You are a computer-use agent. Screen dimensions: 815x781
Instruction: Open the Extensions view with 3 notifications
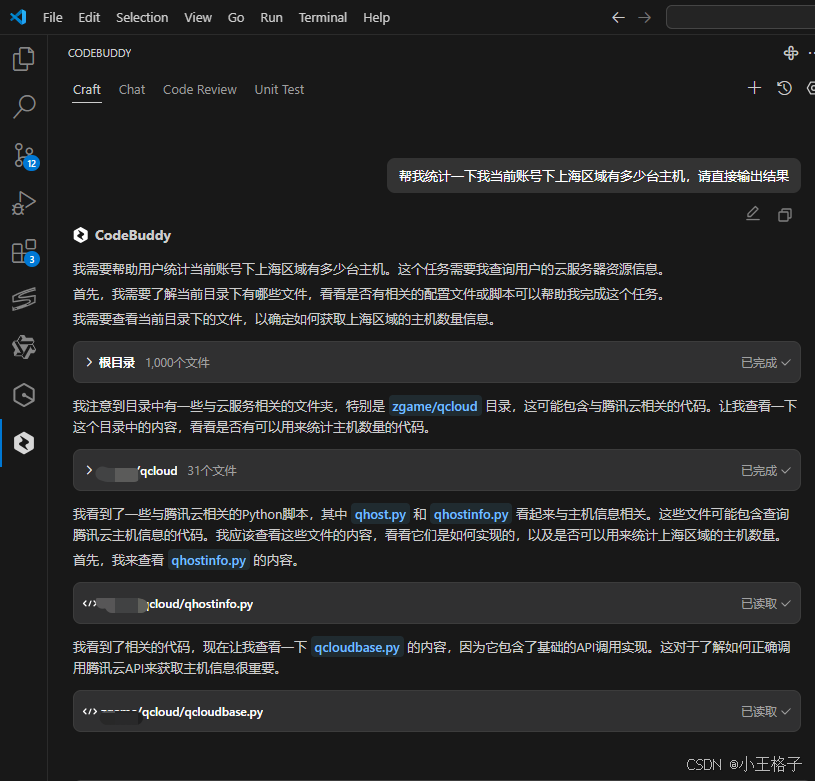tap(23, 251)
